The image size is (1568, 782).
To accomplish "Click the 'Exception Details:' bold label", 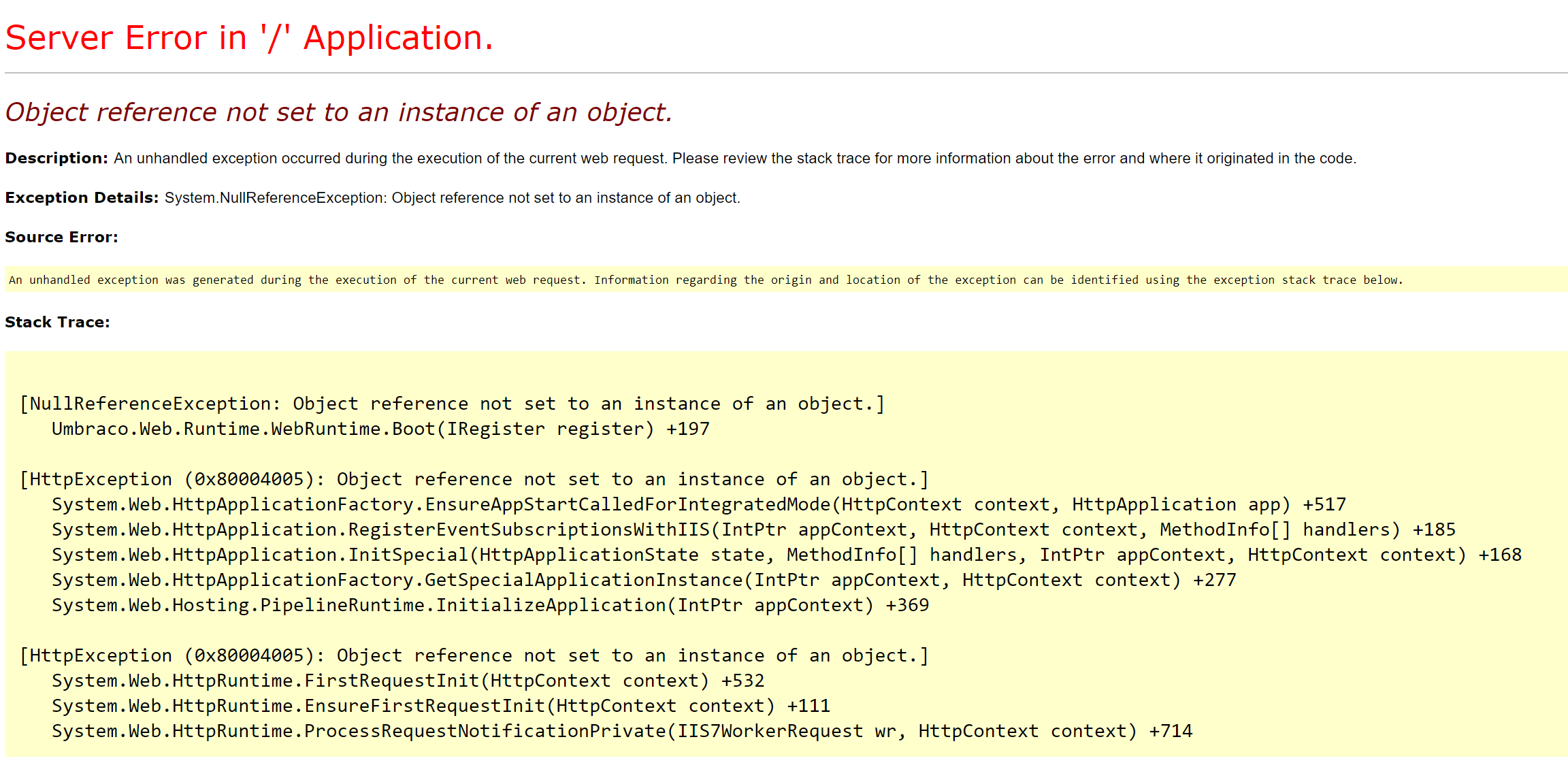I will 82,197.
